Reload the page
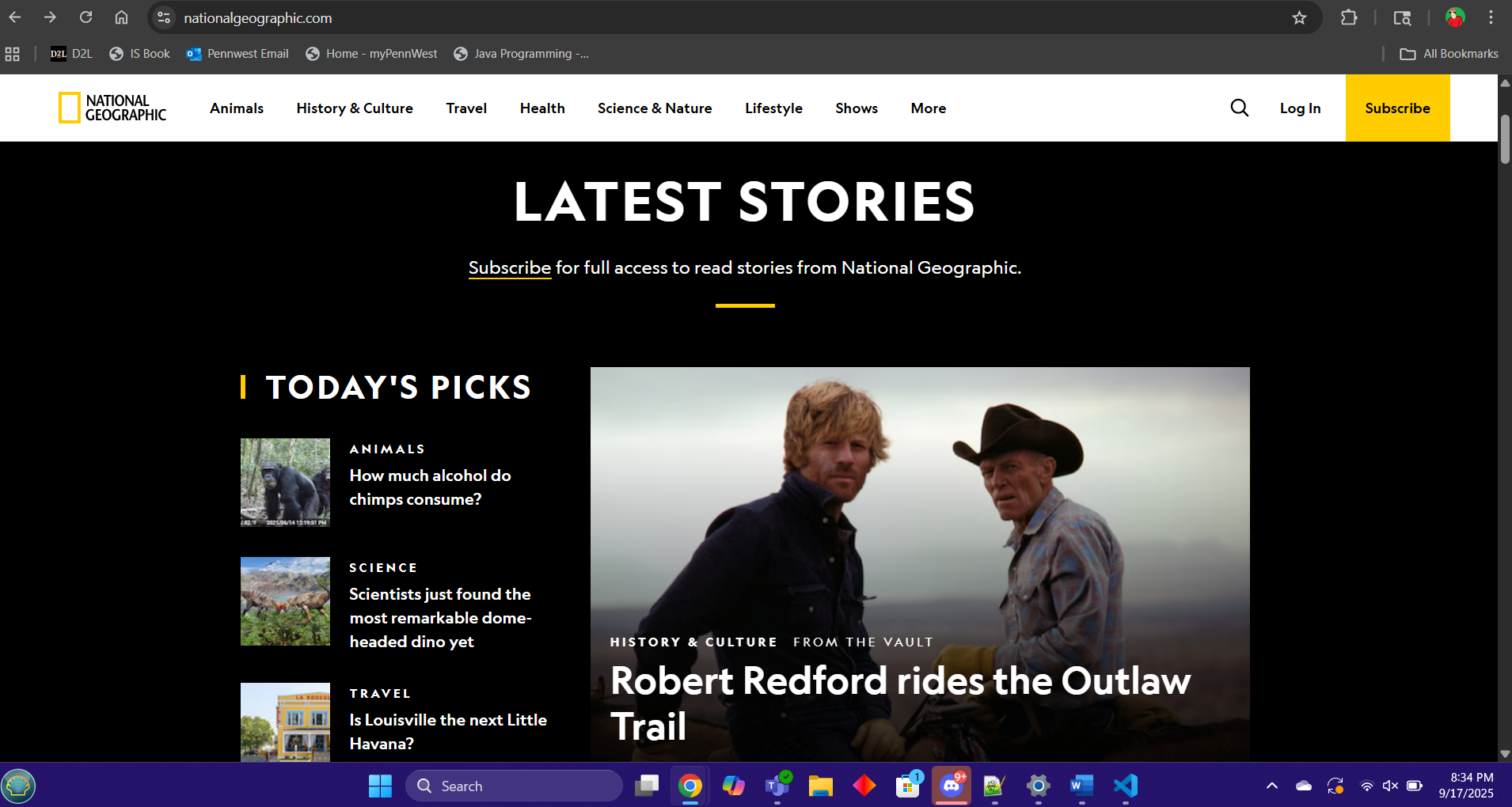Viewport: 1512px width, 807px height. (x=85, y=17)
